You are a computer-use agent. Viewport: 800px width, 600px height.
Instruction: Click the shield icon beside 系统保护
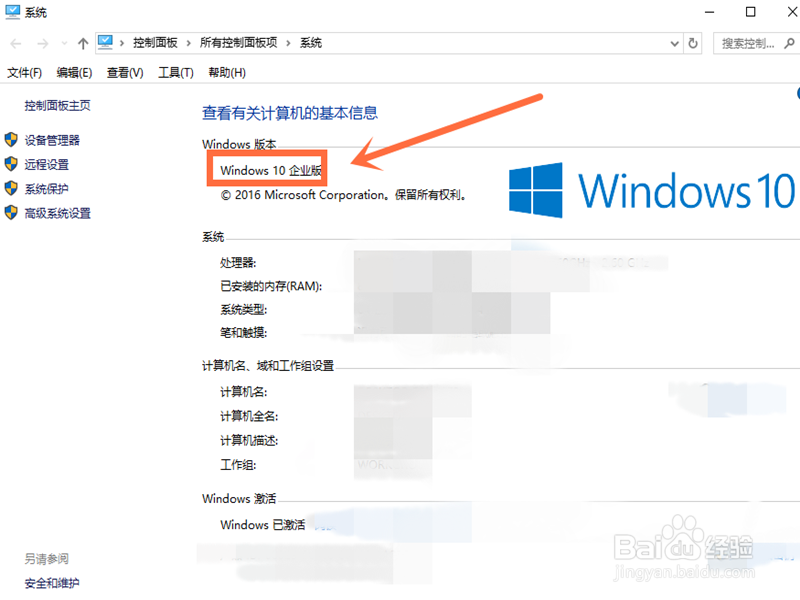click(11, 186)
